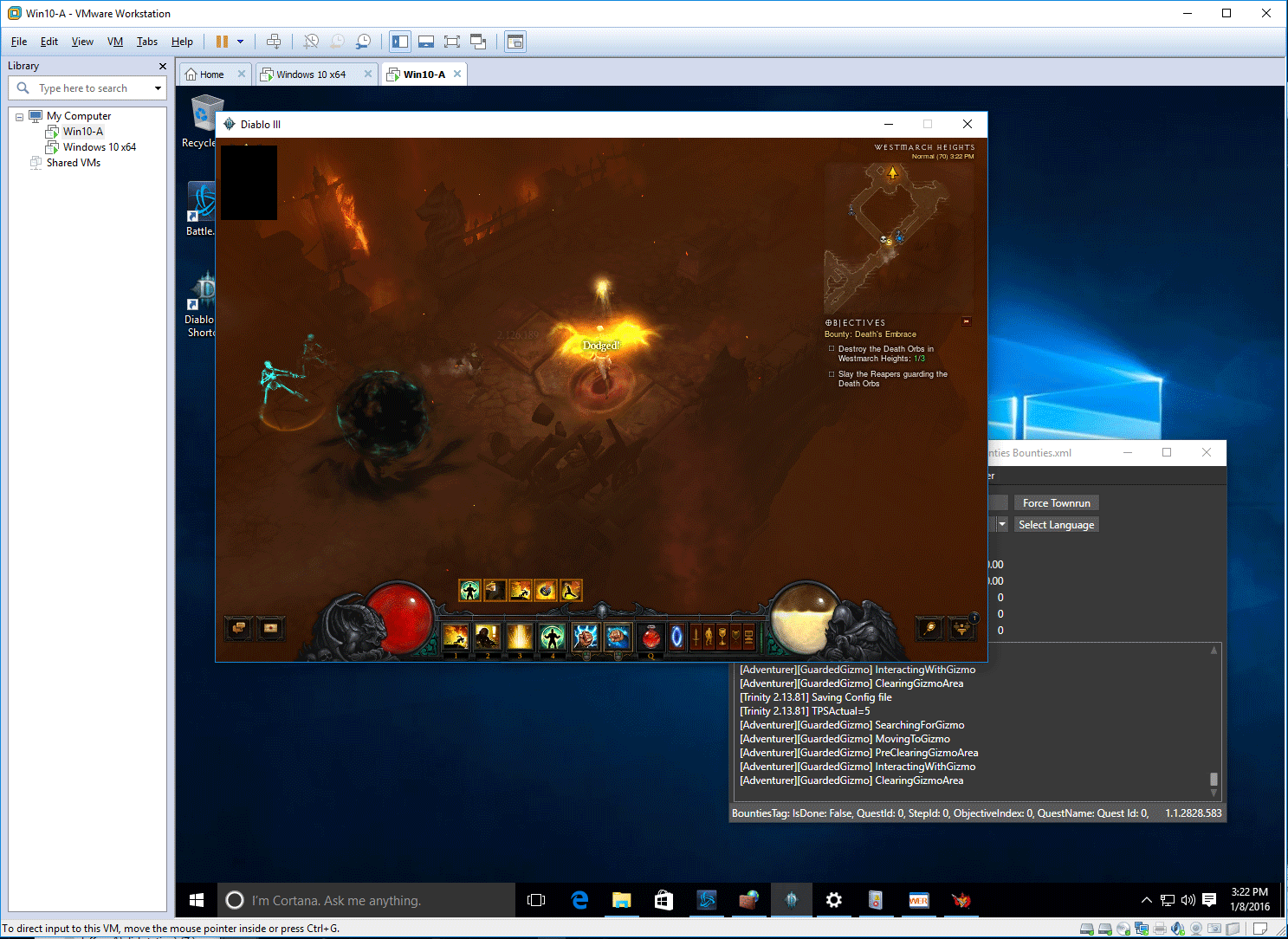Open the Edit menu

pos(49,42)
